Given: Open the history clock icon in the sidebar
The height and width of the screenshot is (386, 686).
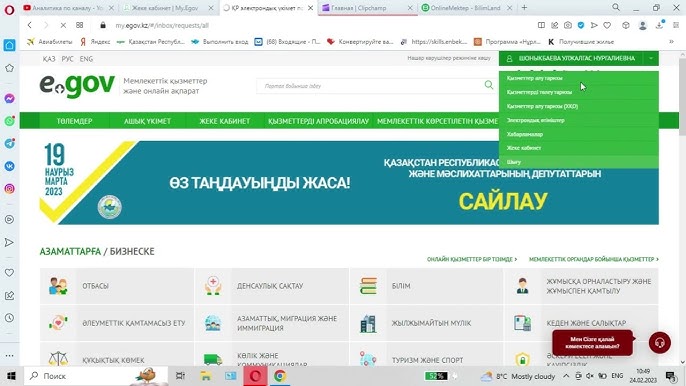Looking at the screenshot, I should 9,318.
